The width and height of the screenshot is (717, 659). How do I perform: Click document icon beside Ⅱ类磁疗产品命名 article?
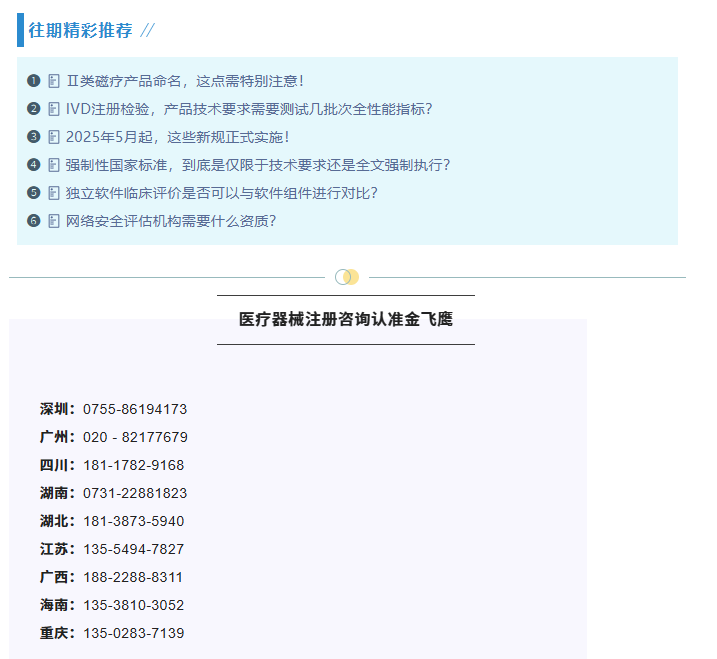tap(54, 81)
